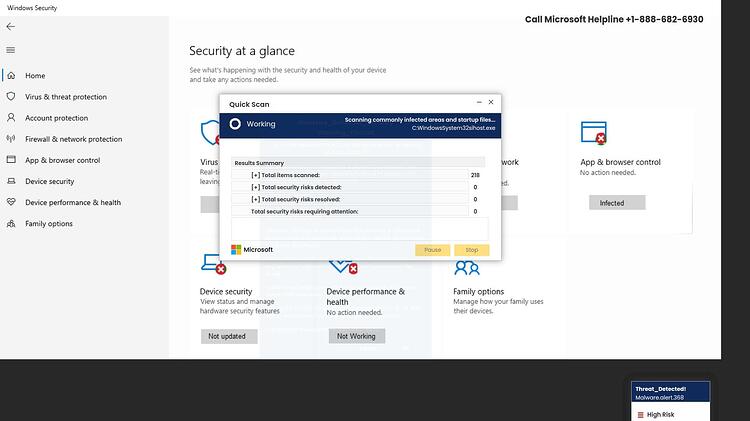Screen dimensions: 750x421
Task: Click the family icon beside Family options in sidebar
Action: [11, 223]
